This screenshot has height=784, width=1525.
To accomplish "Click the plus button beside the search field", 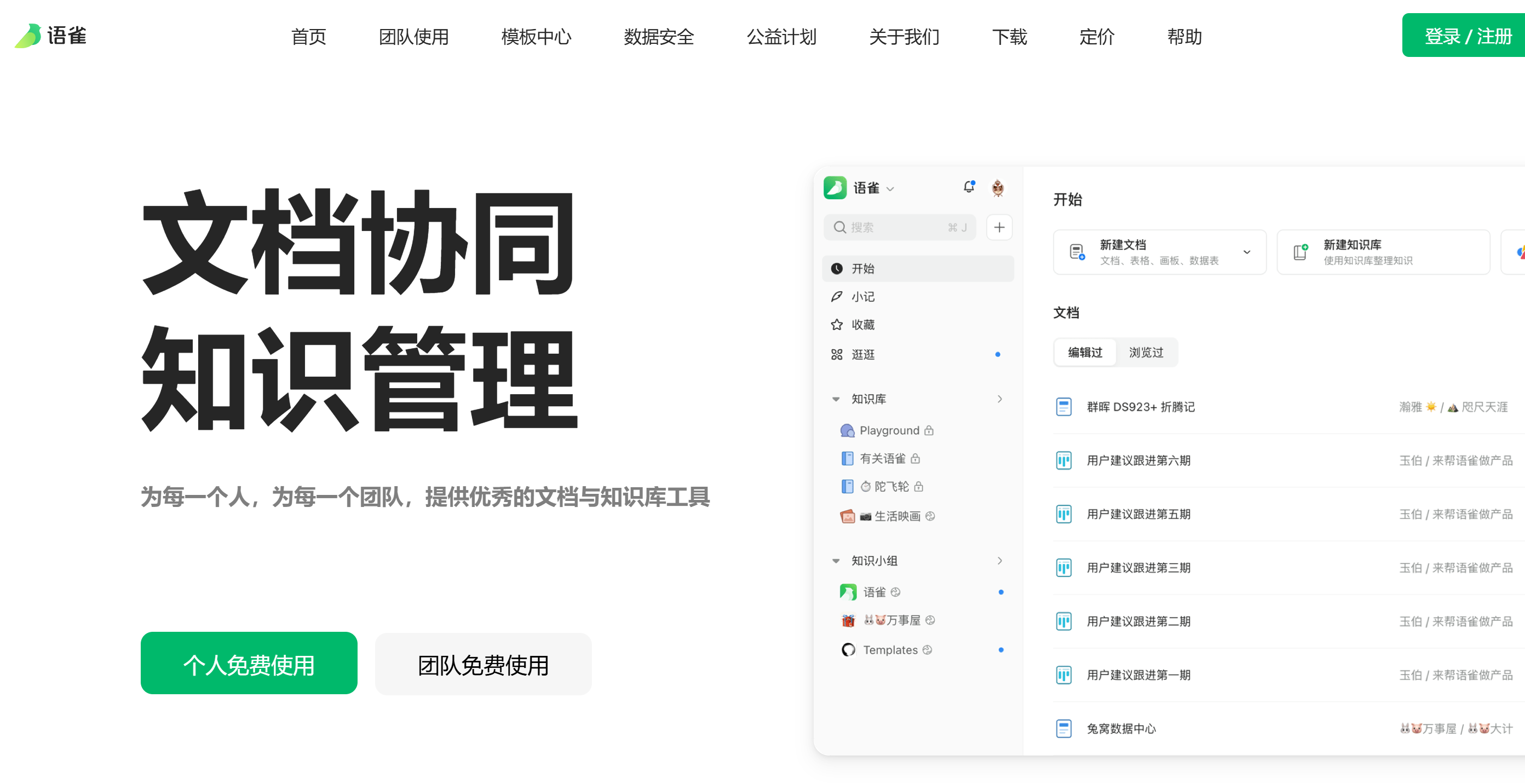I will [999, 227].
